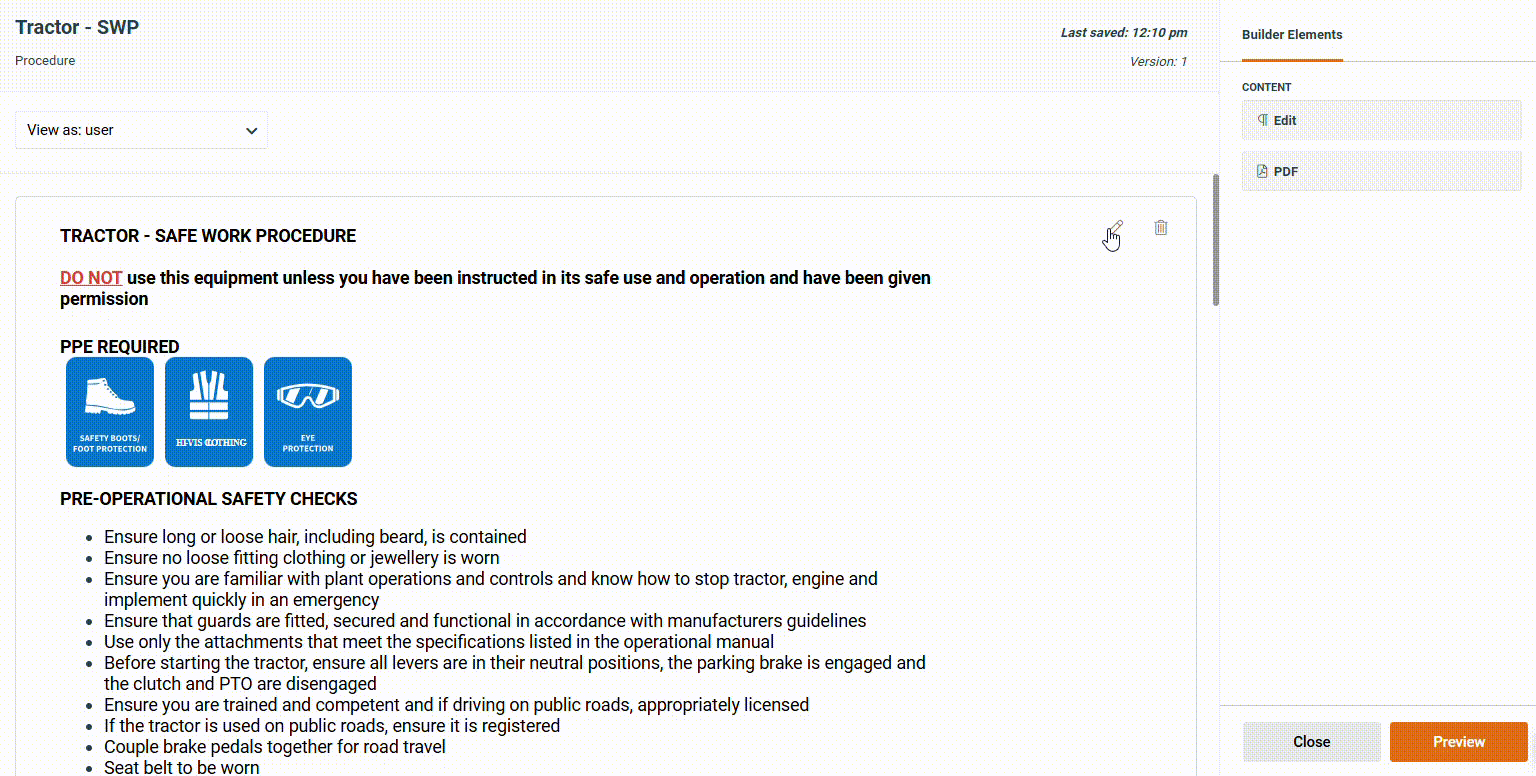Click the pencil edit icon on content block

1116,229
